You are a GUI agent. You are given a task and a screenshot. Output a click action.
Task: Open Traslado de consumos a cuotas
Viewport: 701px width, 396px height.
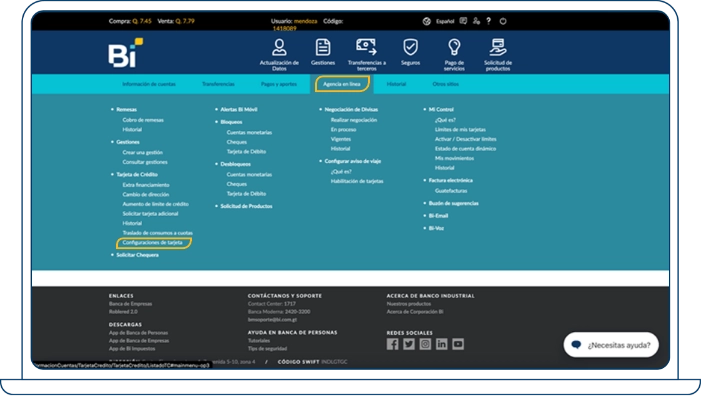click(x=157, y=233)
